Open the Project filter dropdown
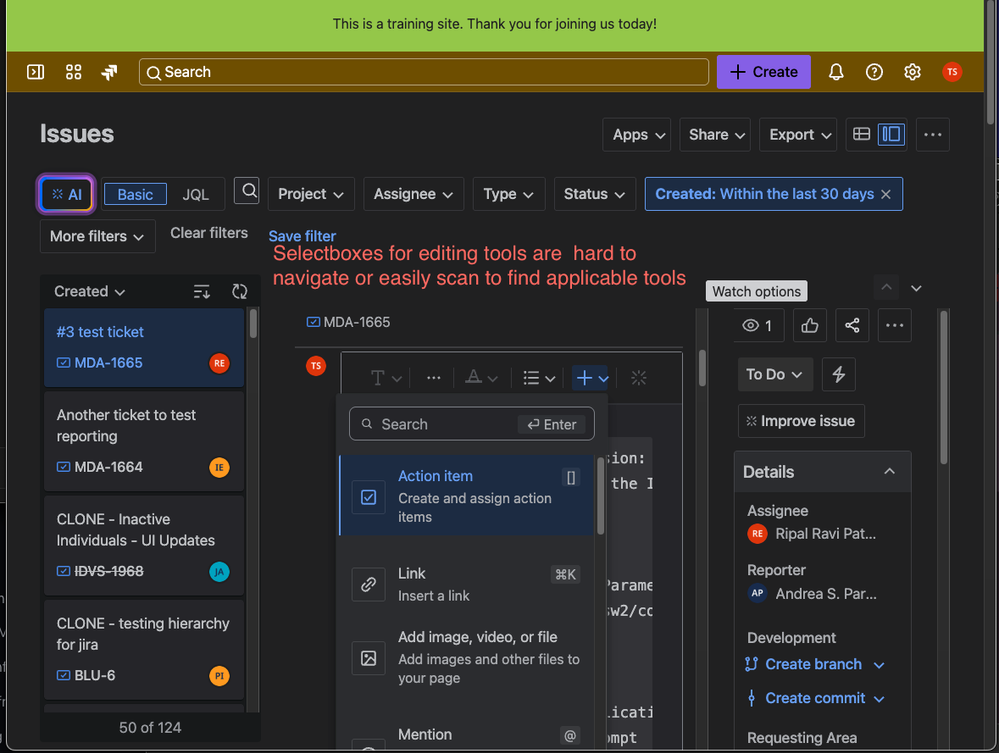The height and width of the screenshot is (753, 999). tap(310, 194)
